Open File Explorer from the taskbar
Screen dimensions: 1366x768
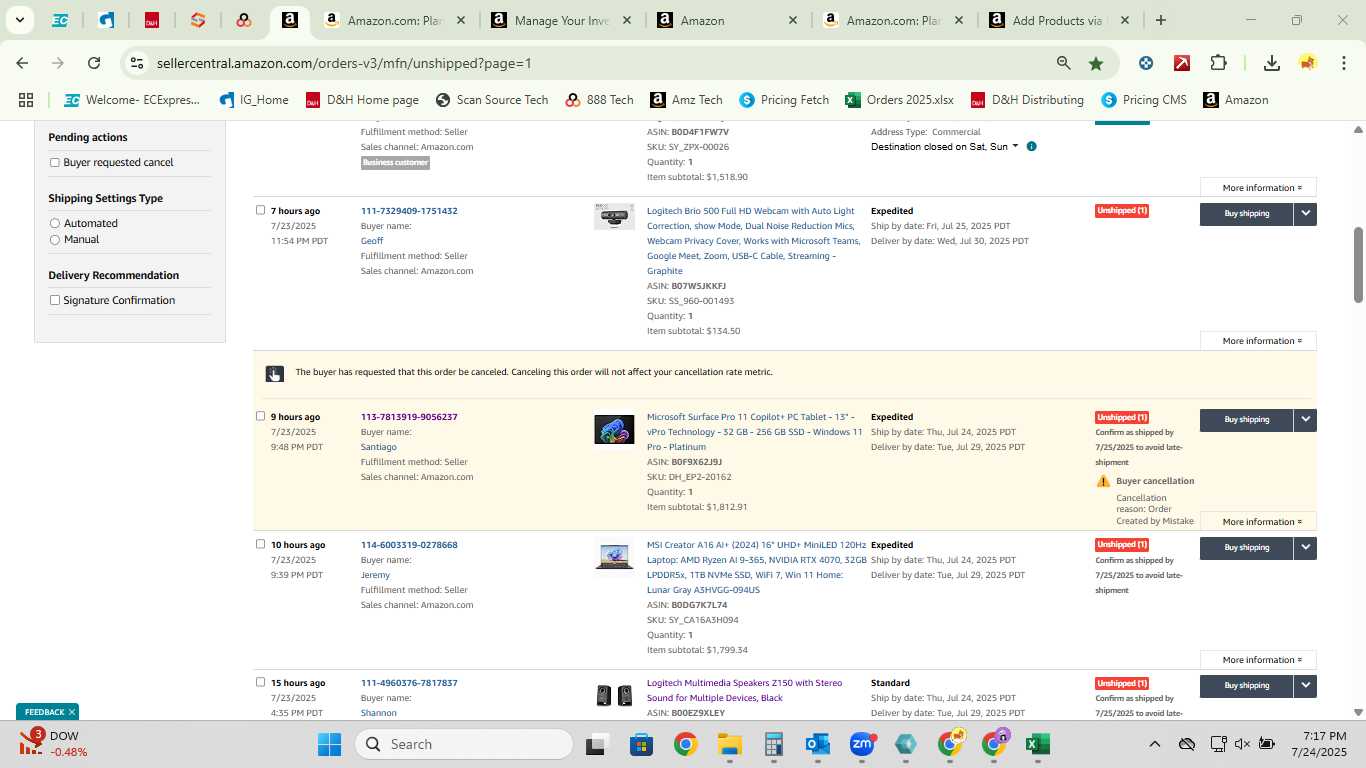click(x=729, y=744)
